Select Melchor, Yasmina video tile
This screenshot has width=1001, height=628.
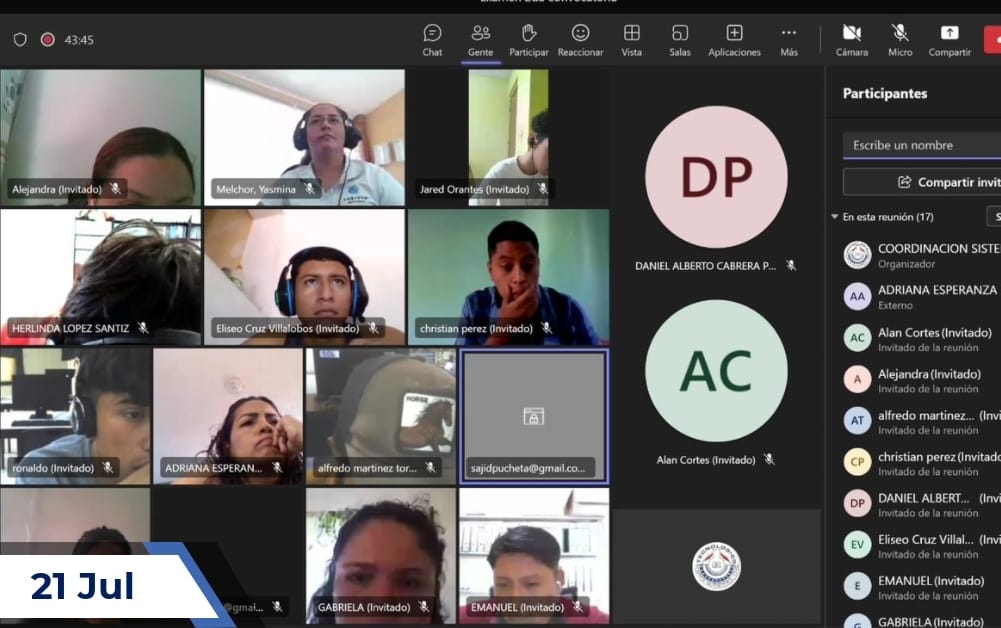tap(305, 138)
